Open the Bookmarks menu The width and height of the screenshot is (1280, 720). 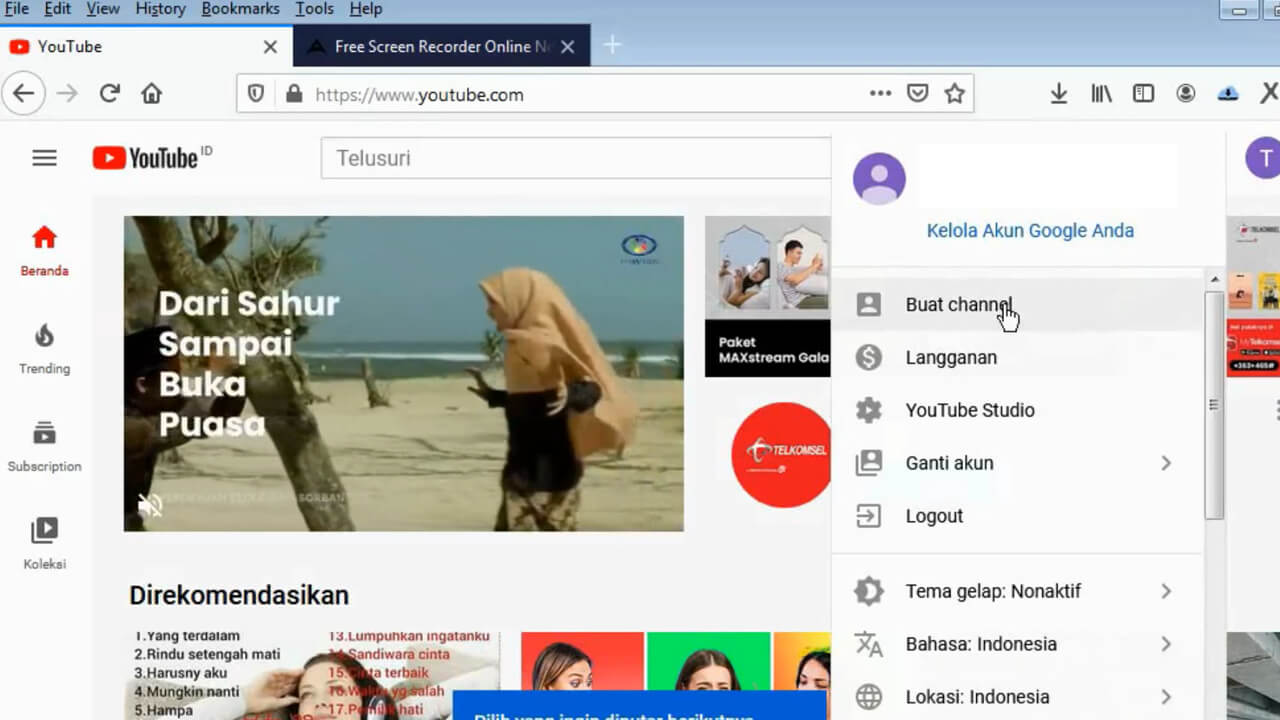pos(241,9)
